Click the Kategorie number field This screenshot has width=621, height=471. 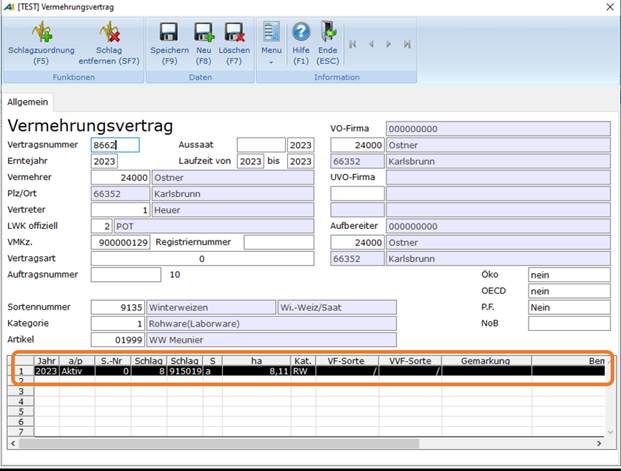118,324
